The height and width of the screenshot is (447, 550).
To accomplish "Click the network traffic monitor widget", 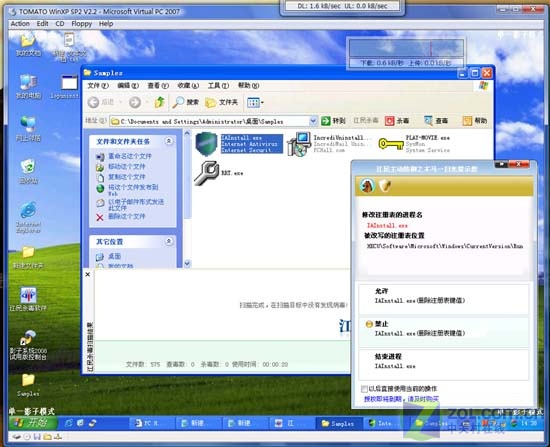I will [406, 53].
